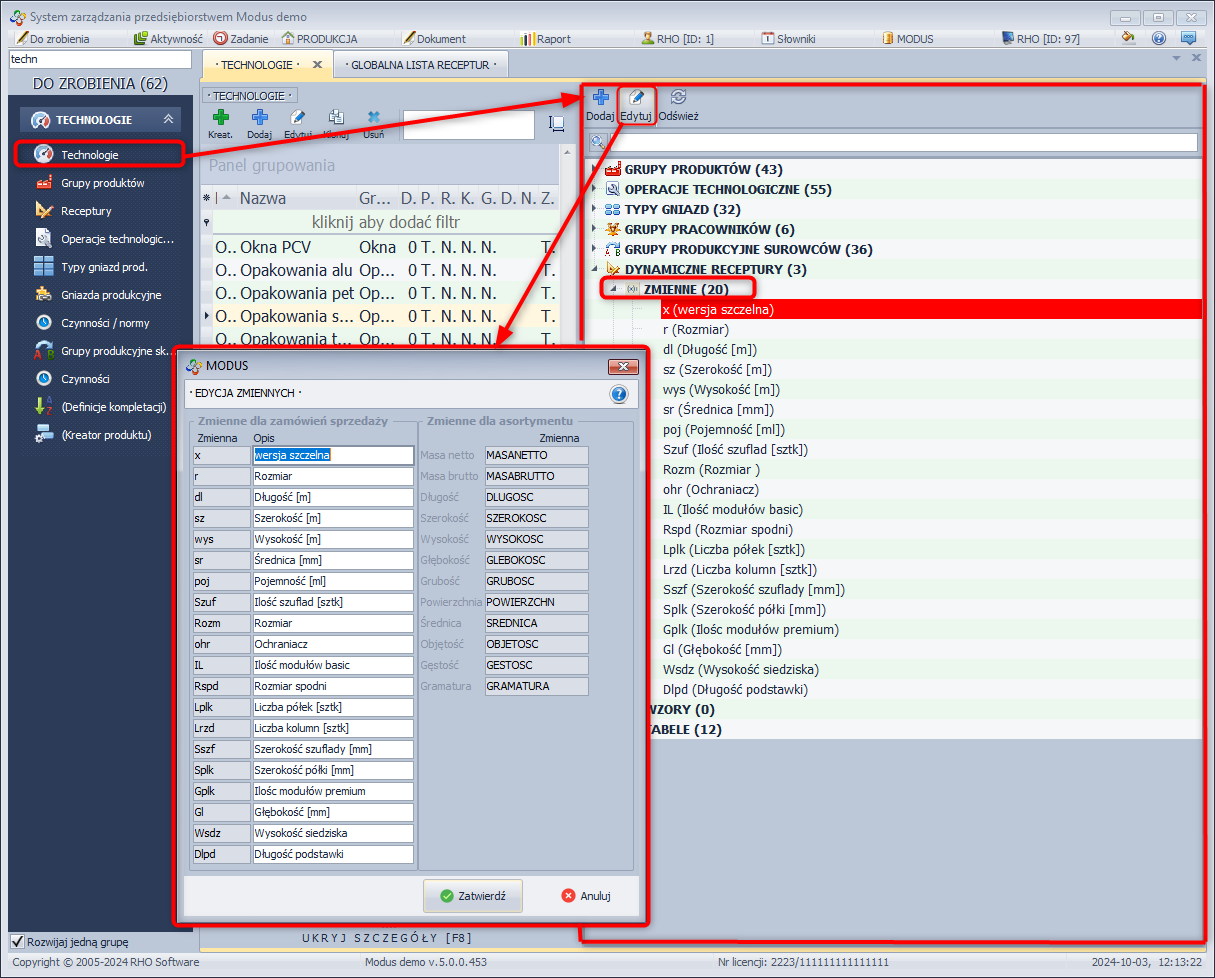This screenshot has height=978, width=1215.
Task: Click the blue help icon in dialog
Action: point(618,394)
